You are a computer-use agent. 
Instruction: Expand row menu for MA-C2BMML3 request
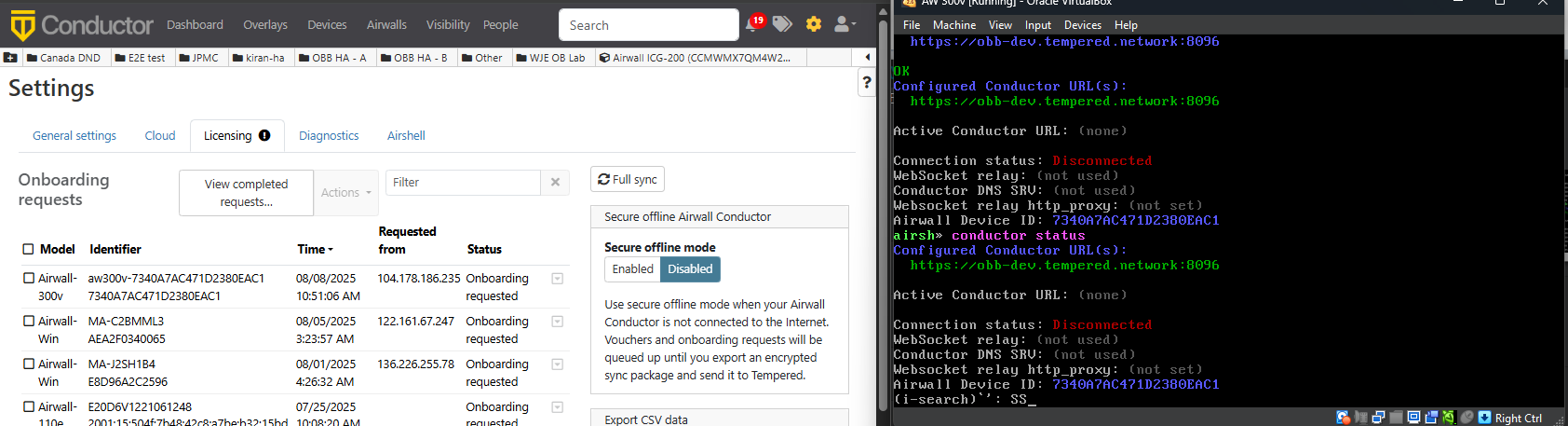[x=557, y=322]
